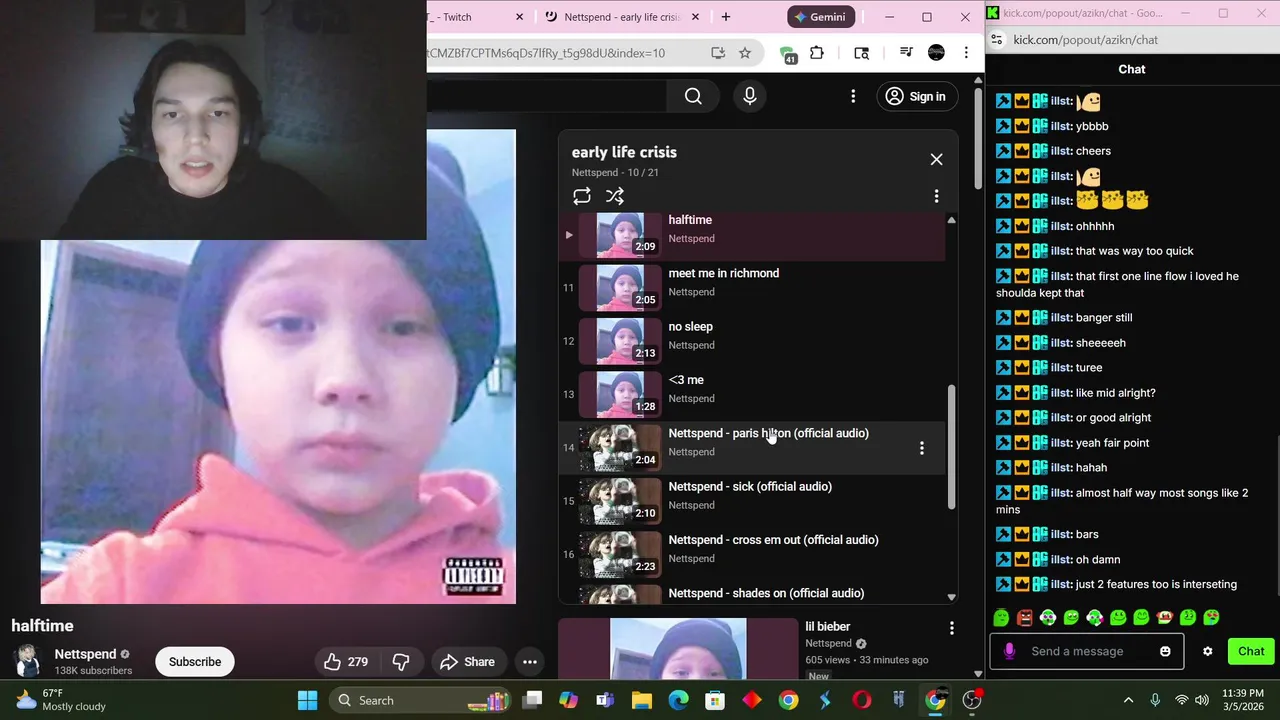
Task: Select 'no sleep' track in playlist
Action: 751,341
